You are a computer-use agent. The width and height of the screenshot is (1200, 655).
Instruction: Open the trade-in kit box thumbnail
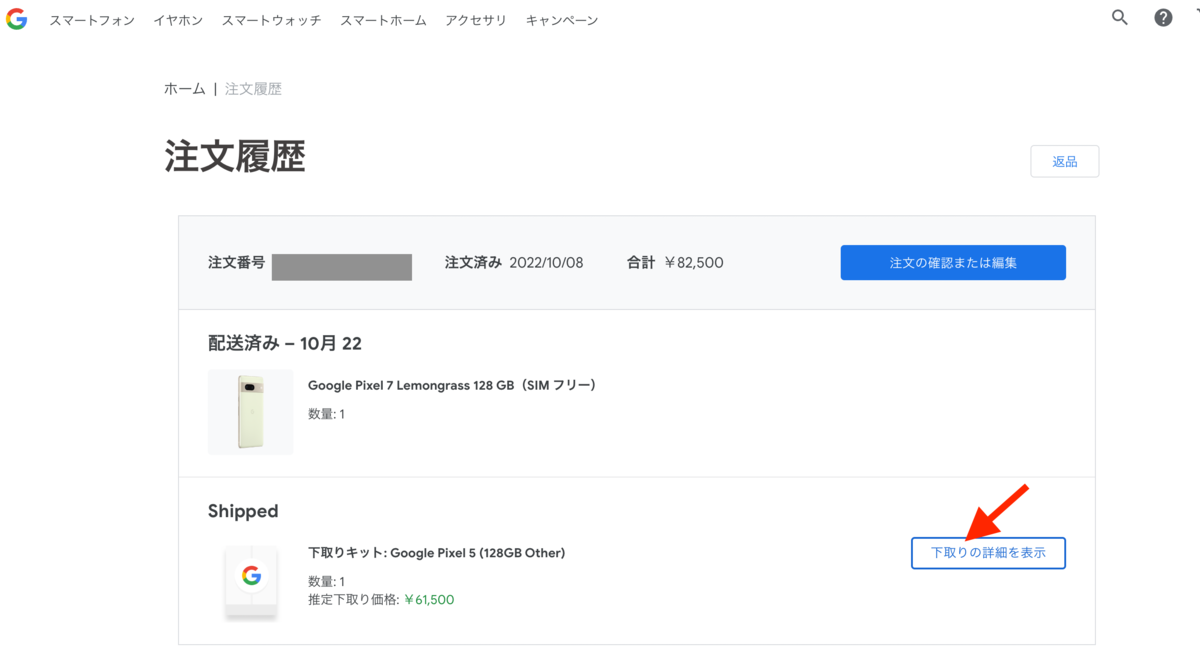point(250,580)
